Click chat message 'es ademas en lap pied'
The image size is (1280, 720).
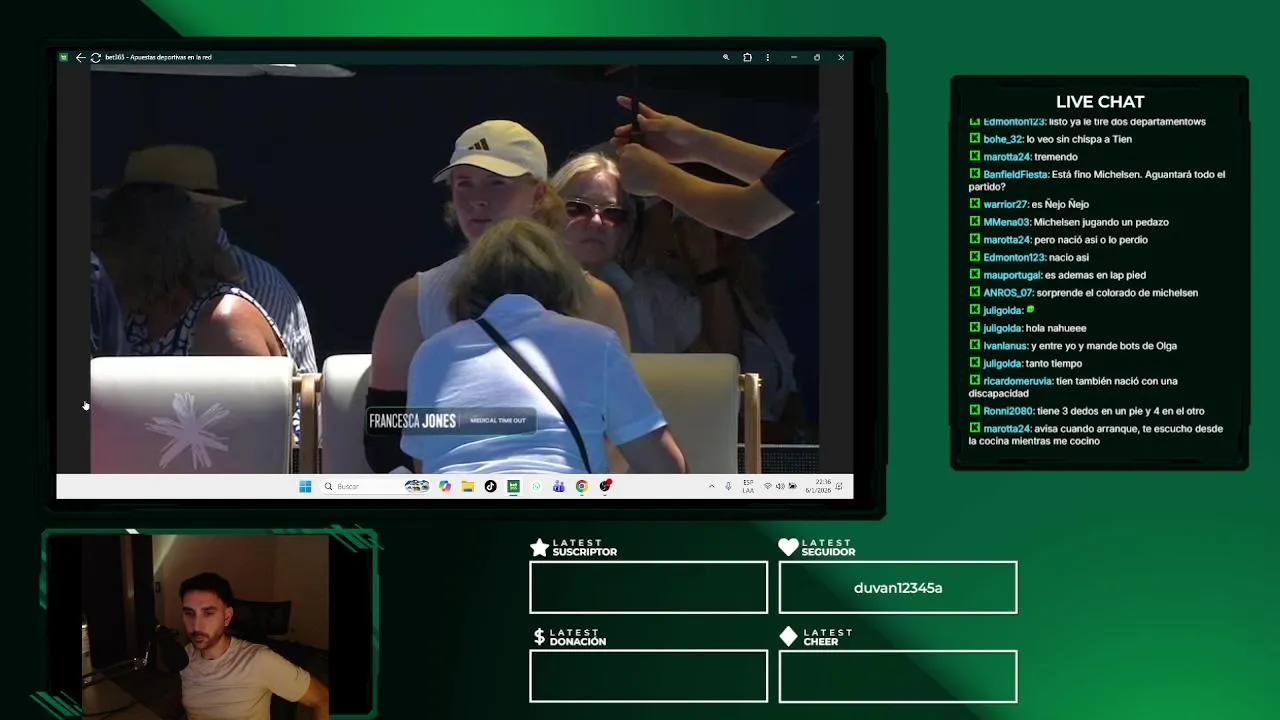pos(1095,276)
